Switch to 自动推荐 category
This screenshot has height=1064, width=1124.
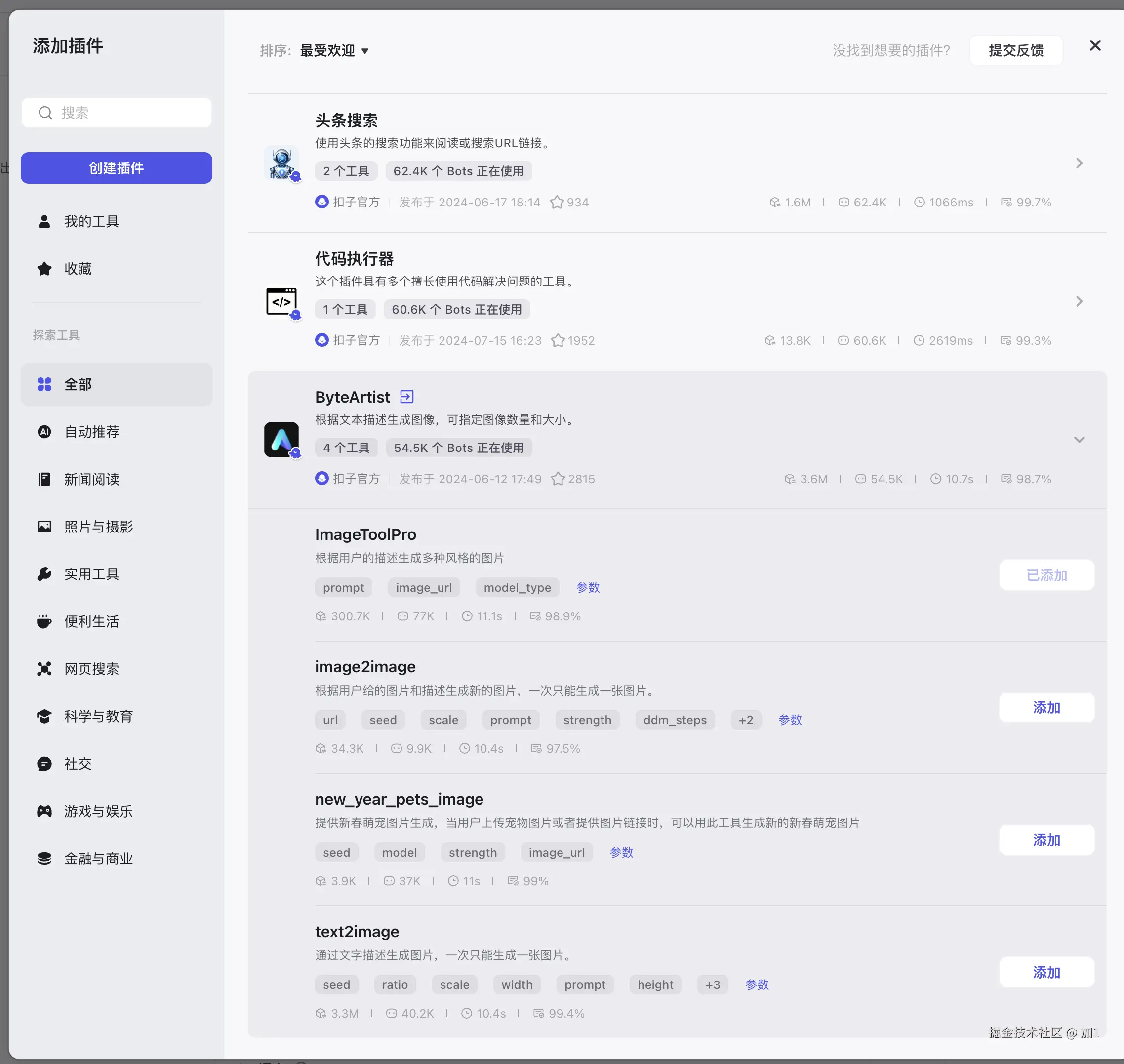[x=91, y=432]
